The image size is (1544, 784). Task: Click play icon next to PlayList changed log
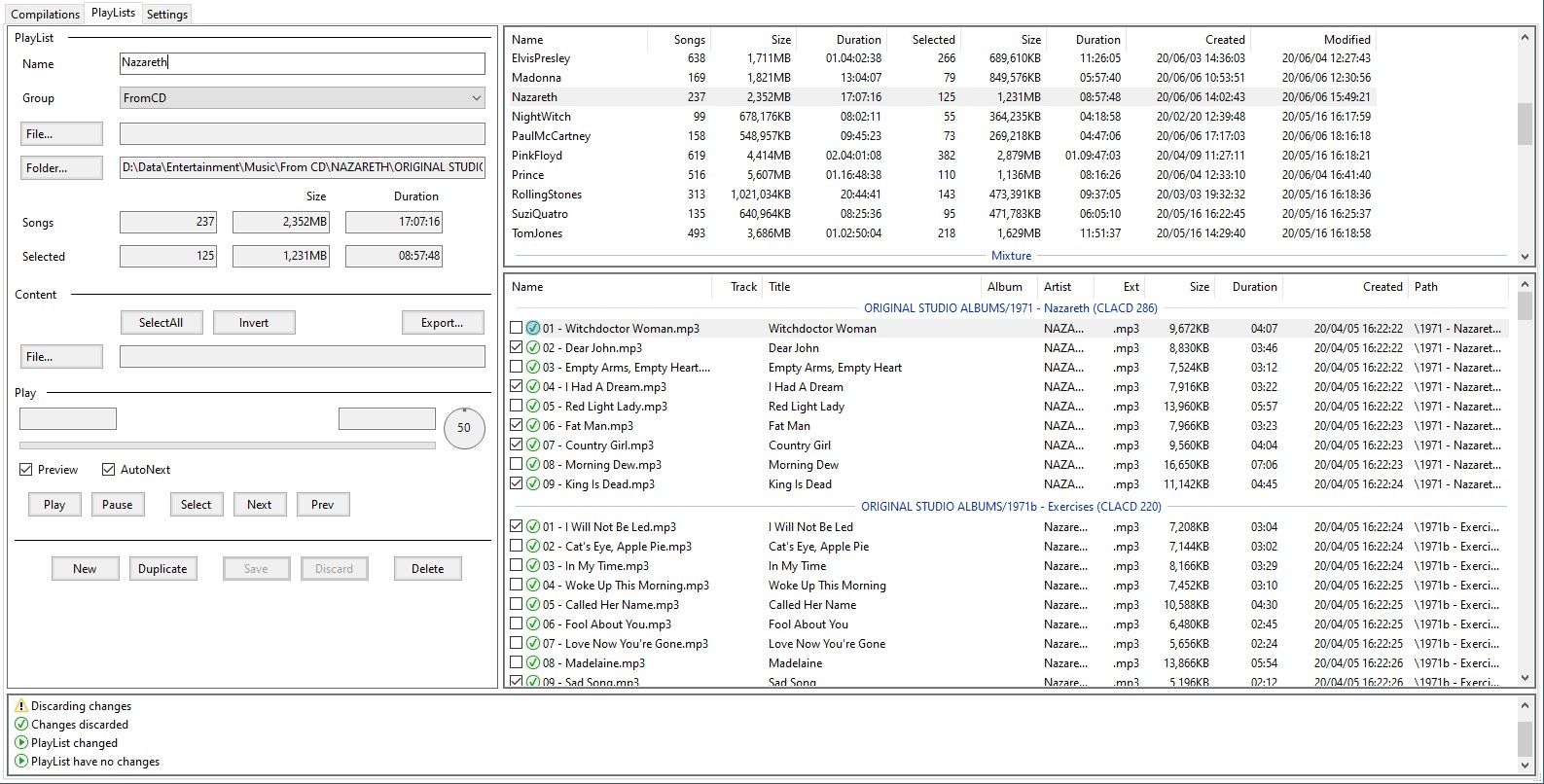coord(21,743)
